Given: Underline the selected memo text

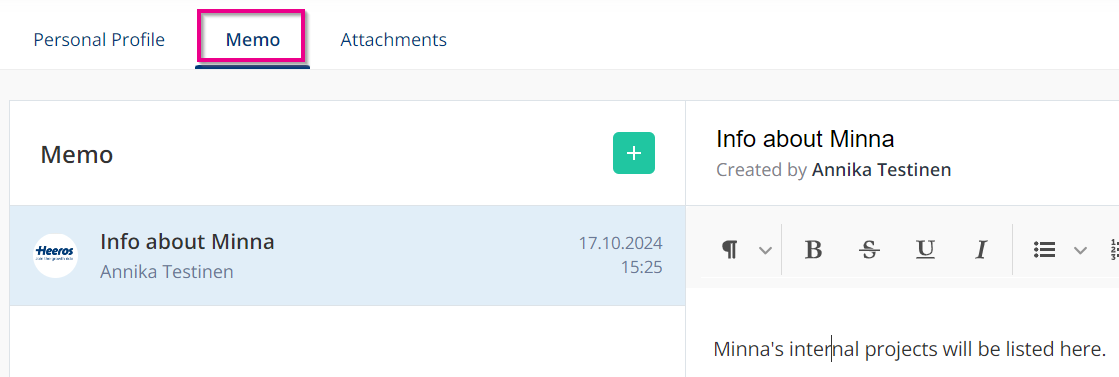Looking at the screenshot, I should click(x=925, y=249).
